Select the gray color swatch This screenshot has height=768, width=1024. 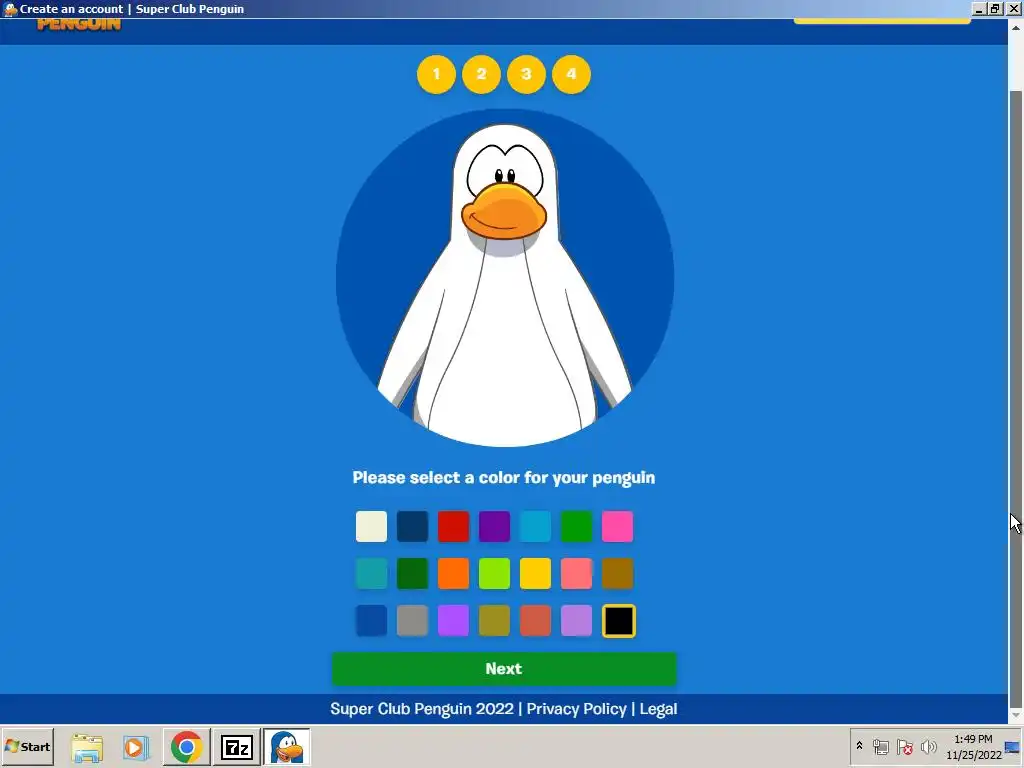tap(412, 620)
